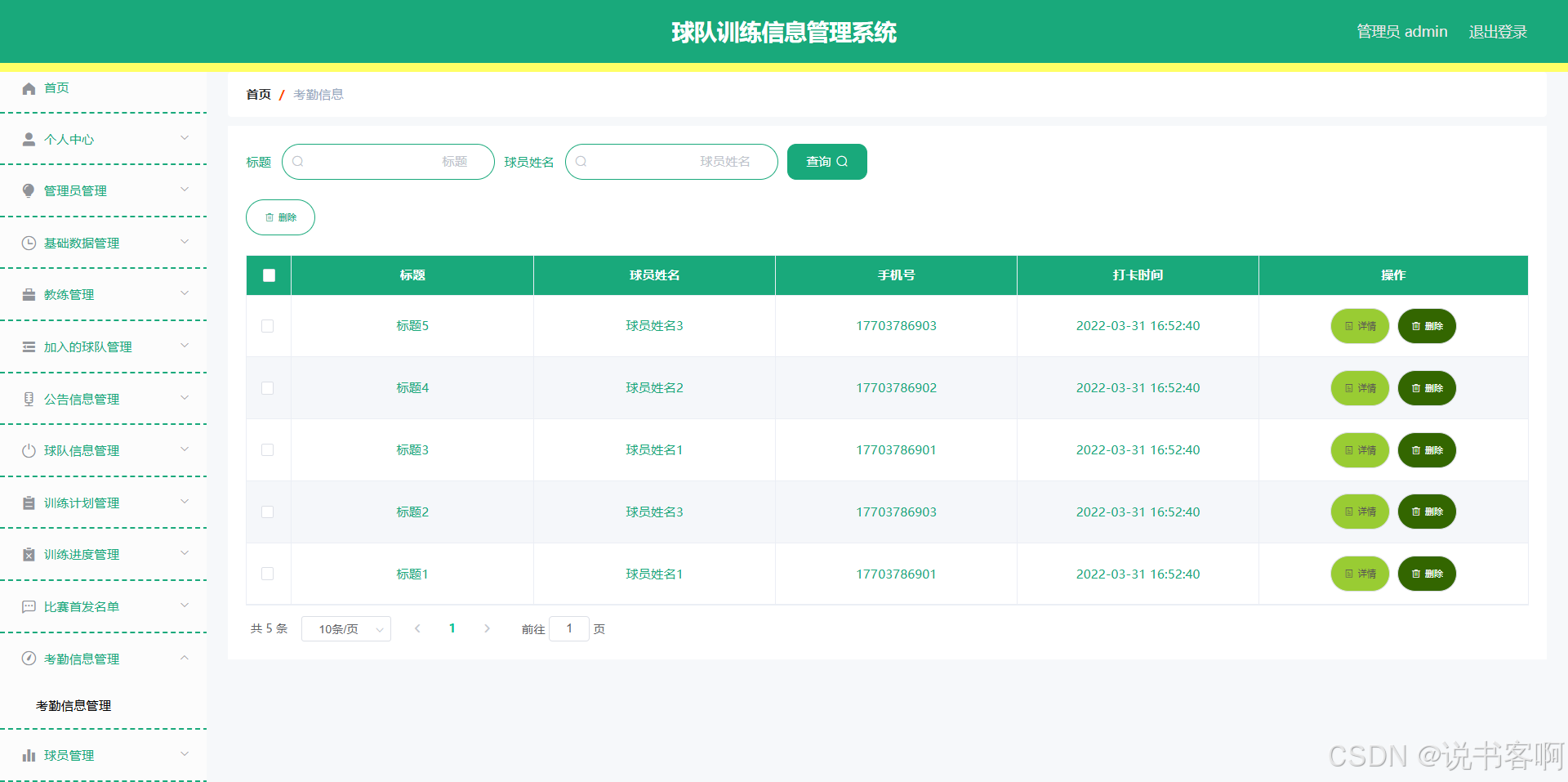Viewport: 1568px width, 782px height.
Task: Go to the previous page arrow
Action: pyautogui.click(x=417, y=628)
